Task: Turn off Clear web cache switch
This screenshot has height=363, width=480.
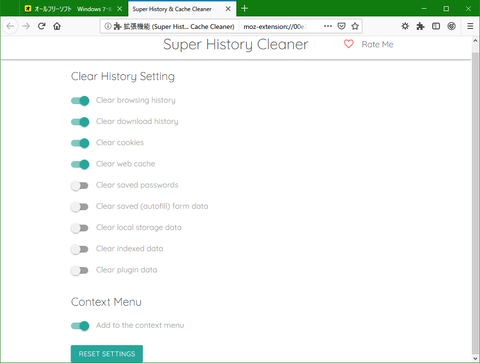Action: (x=80, y=164)
